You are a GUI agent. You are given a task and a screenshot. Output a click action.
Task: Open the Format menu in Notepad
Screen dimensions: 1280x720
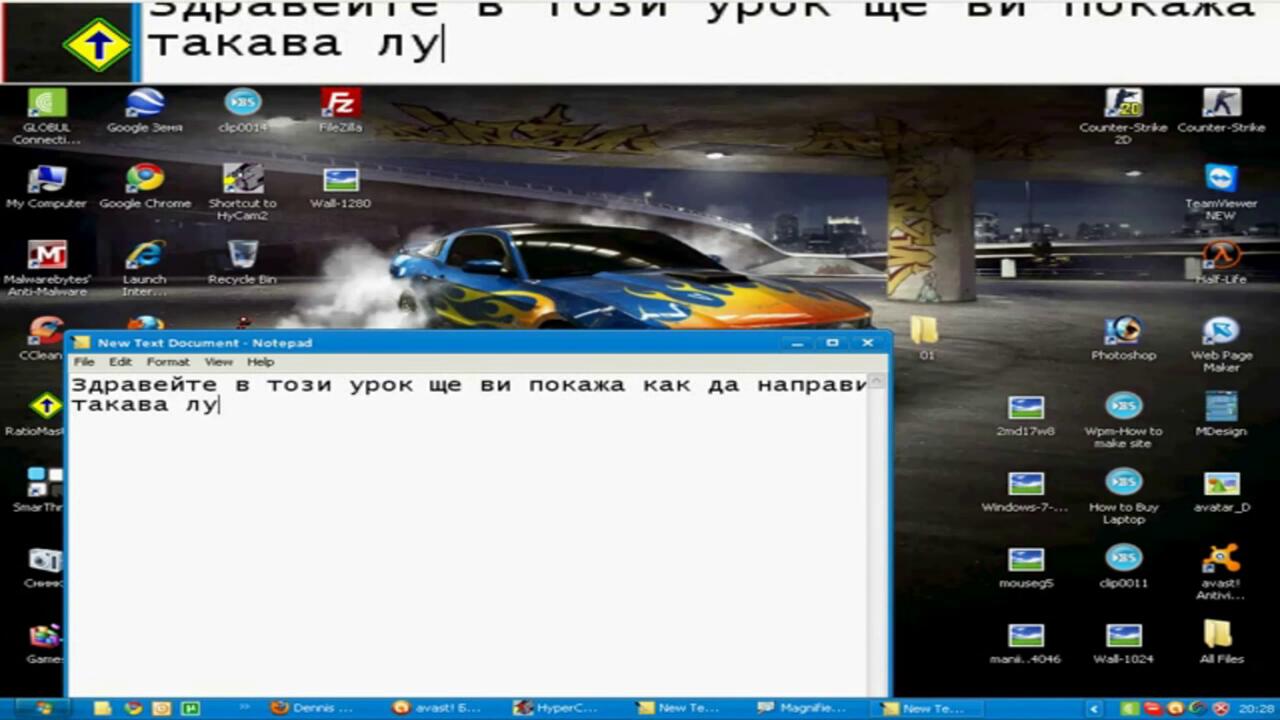point(168,362)
